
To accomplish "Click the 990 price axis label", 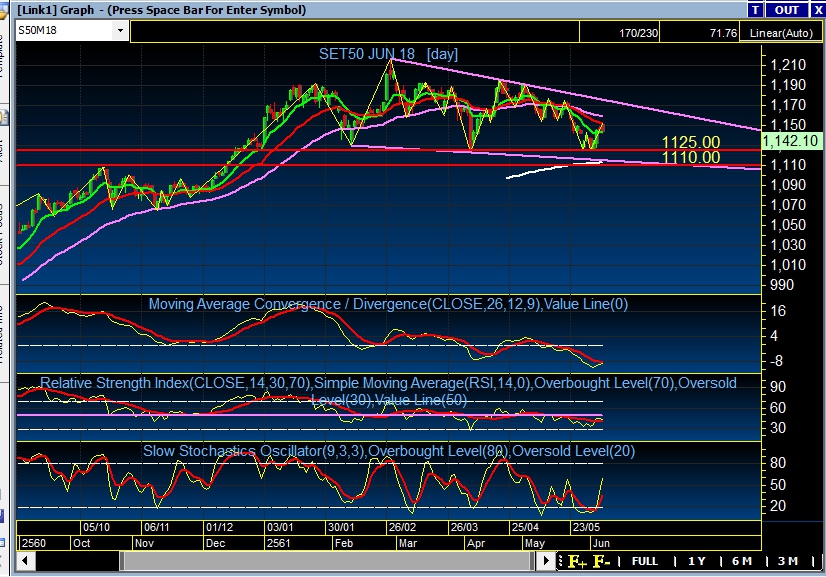I will 782,285.
